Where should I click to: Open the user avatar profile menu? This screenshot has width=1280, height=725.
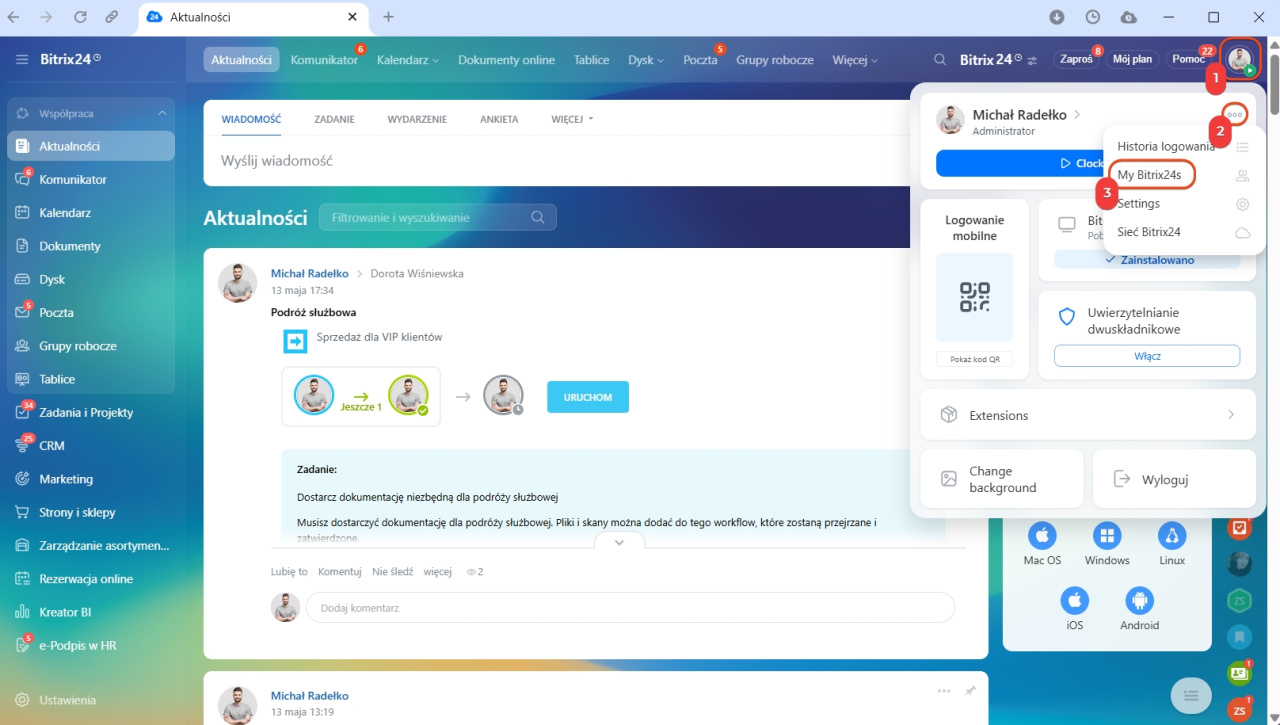1240,59
